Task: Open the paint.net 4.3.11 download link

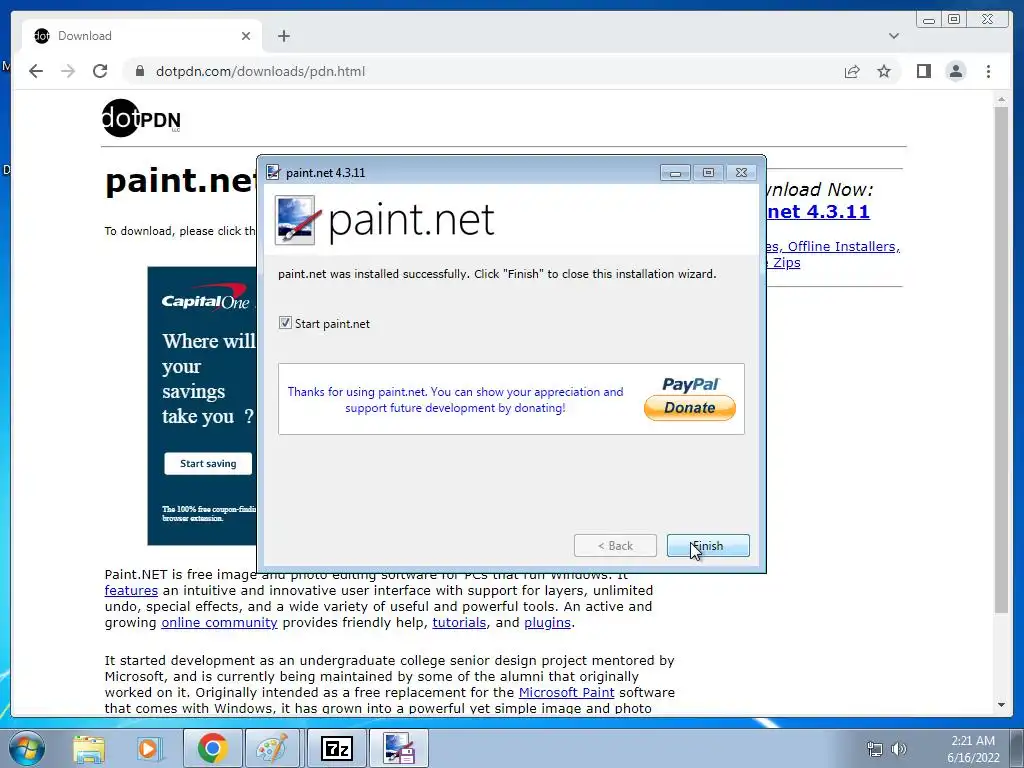Action: [819, 212]
